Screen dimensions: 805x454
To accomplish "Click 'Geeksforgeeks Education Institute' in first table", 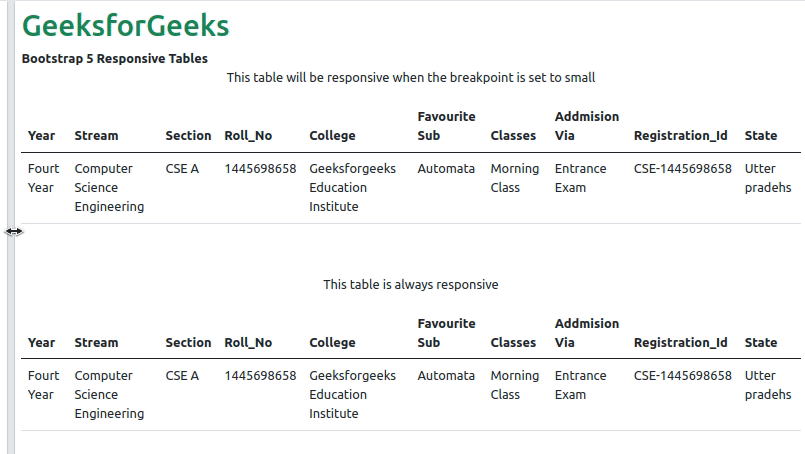I will [x=352, y=188].
